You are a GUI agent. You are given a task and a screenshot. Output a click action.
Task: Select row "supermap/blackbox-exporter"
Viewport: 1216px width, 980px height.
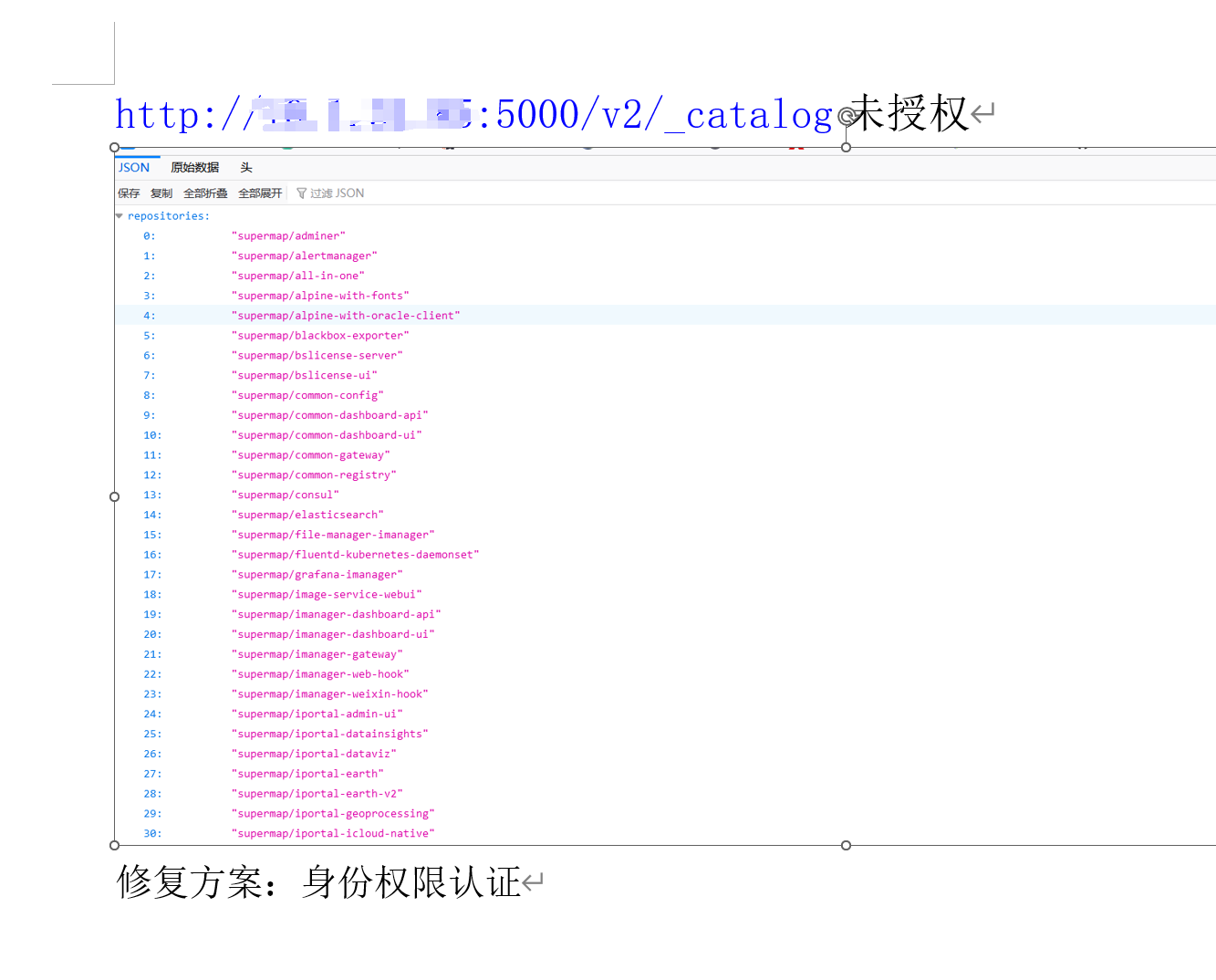pos(665,336)
